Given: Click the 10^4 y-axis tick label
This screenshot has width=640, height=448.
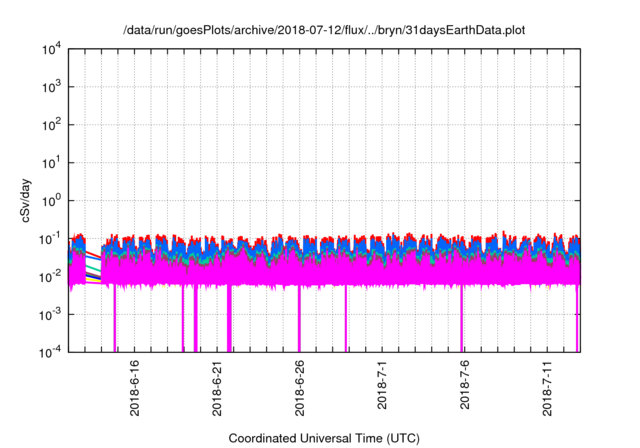Looking at the screenshot, I should point(51,50).
